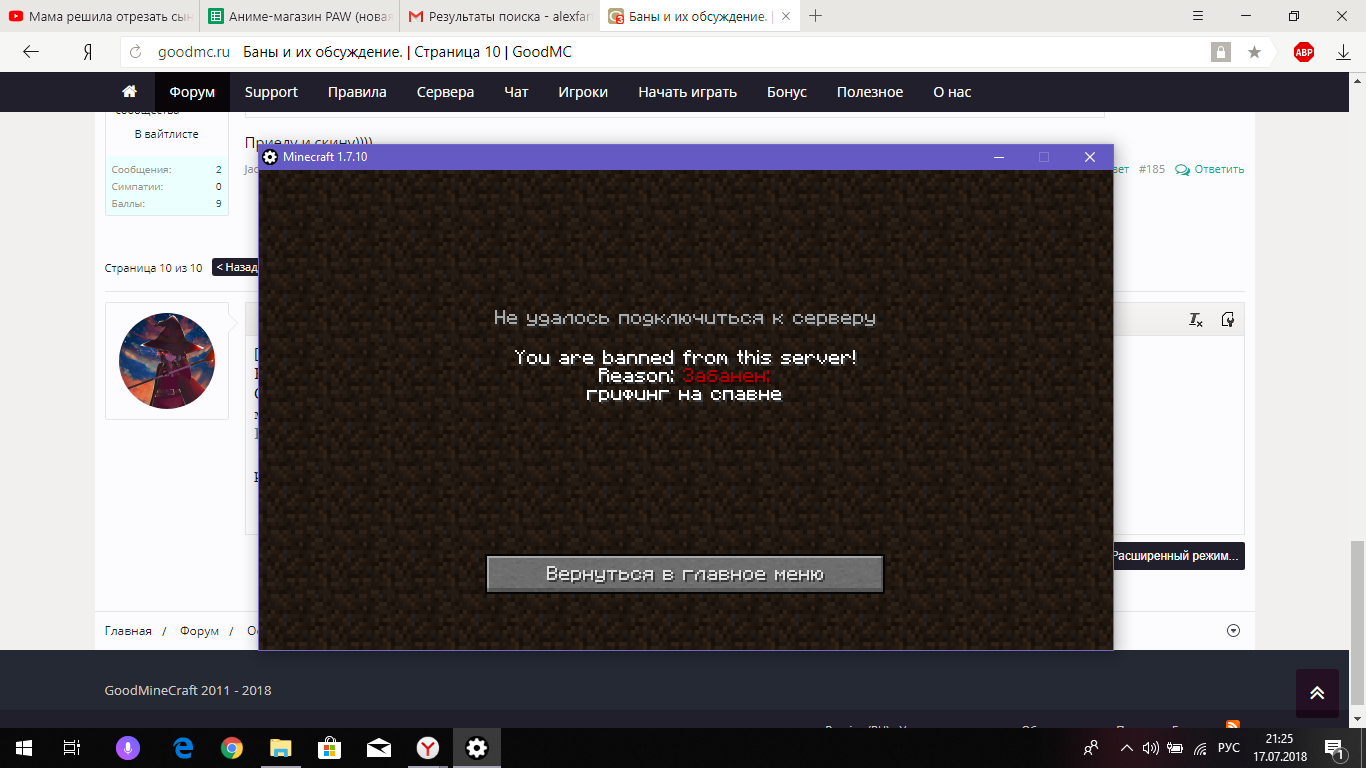Switch to the Аниме-магазин PAW tab
The height and width of the screenshot is (768, 1366).
coord(300,17)
